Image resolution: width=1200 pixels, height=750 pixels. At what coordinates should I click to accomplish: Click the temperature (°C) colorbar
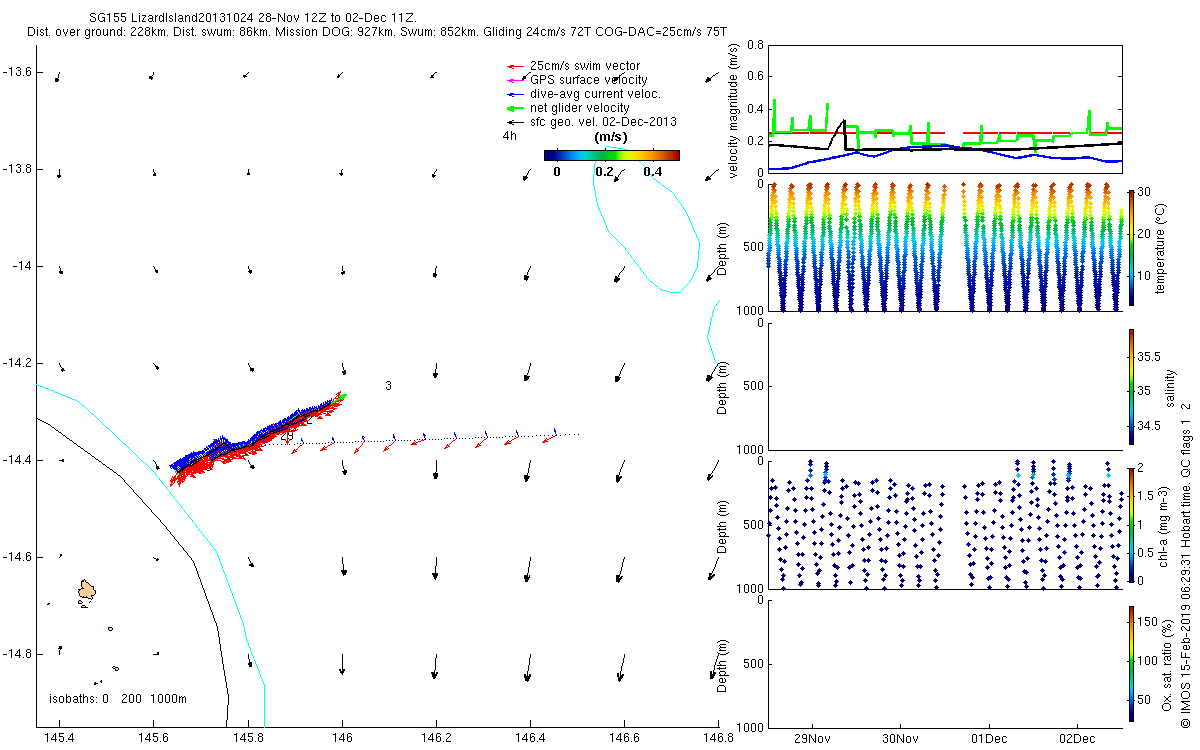1130,246
